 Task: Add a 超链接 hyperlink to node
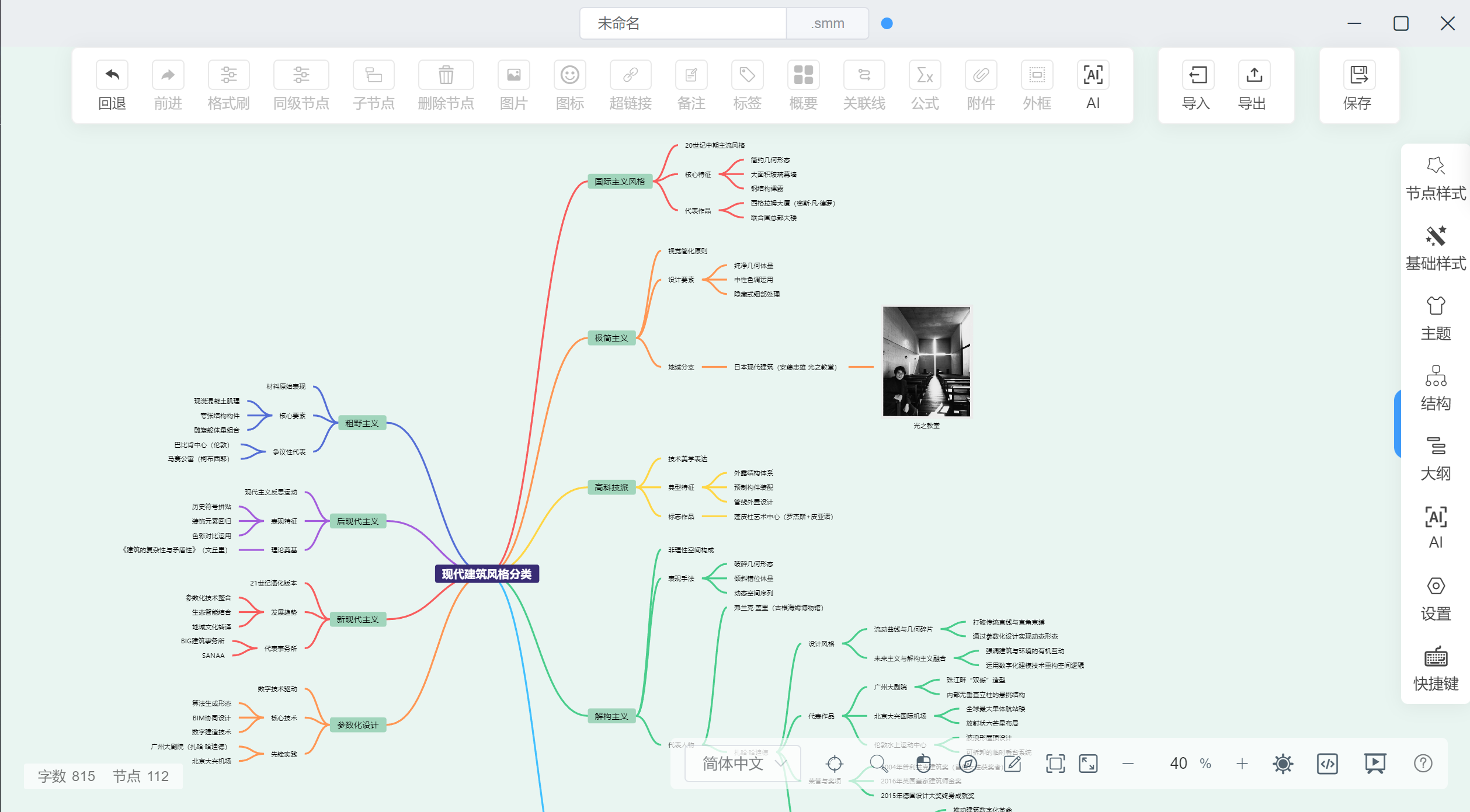pyautogui.click(x=630, y=85)
